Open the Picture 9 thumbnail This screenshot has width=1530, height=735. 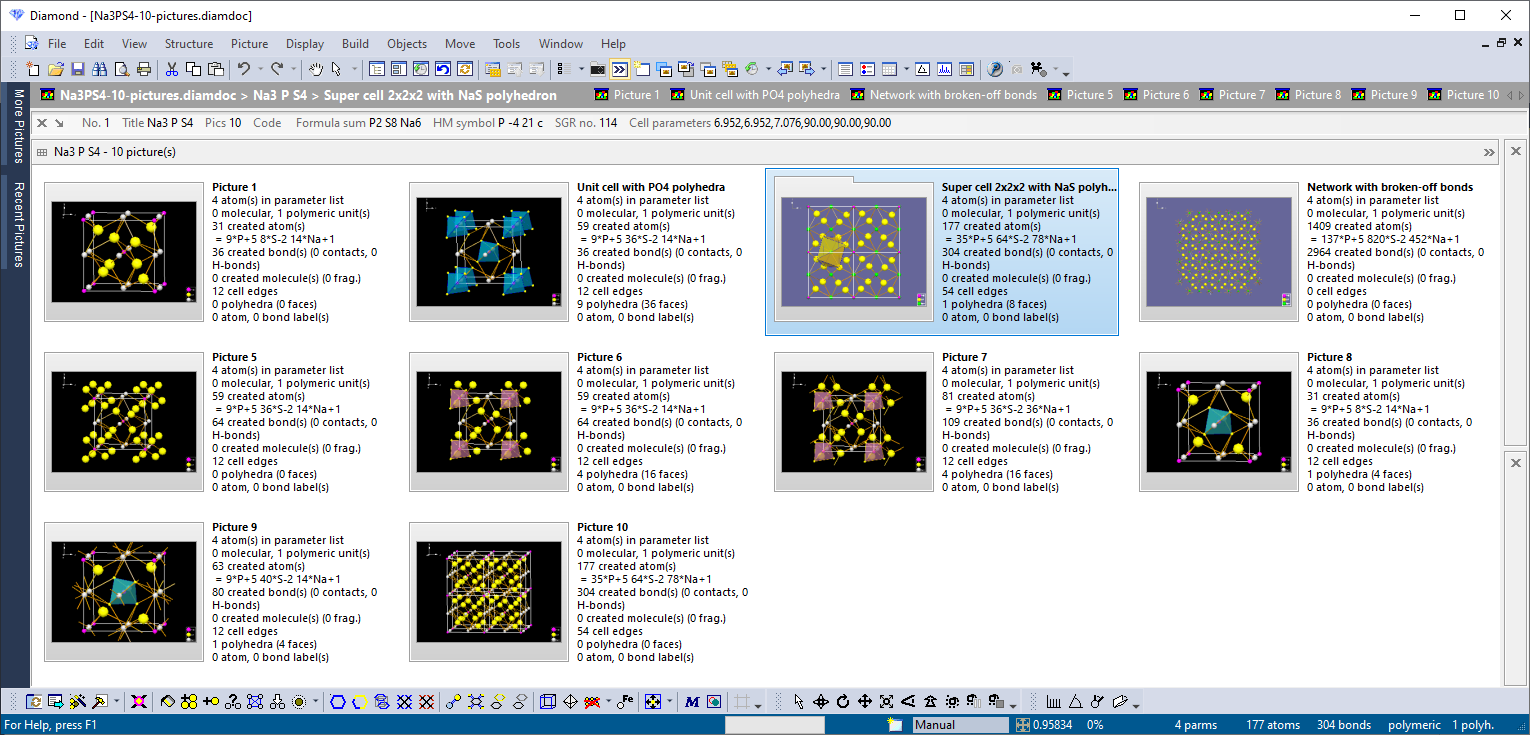[123, 590]
